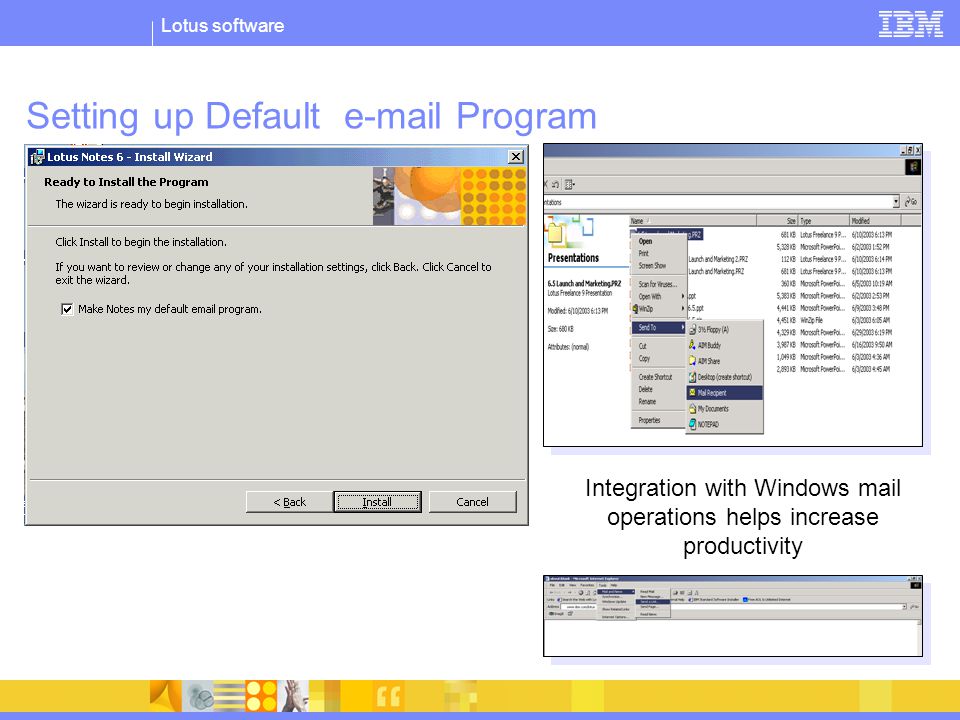This screenshot has width=960, height=720.
Task: Close the Lotus Notes 6 Install Wizard
Action: pos(516,157)
